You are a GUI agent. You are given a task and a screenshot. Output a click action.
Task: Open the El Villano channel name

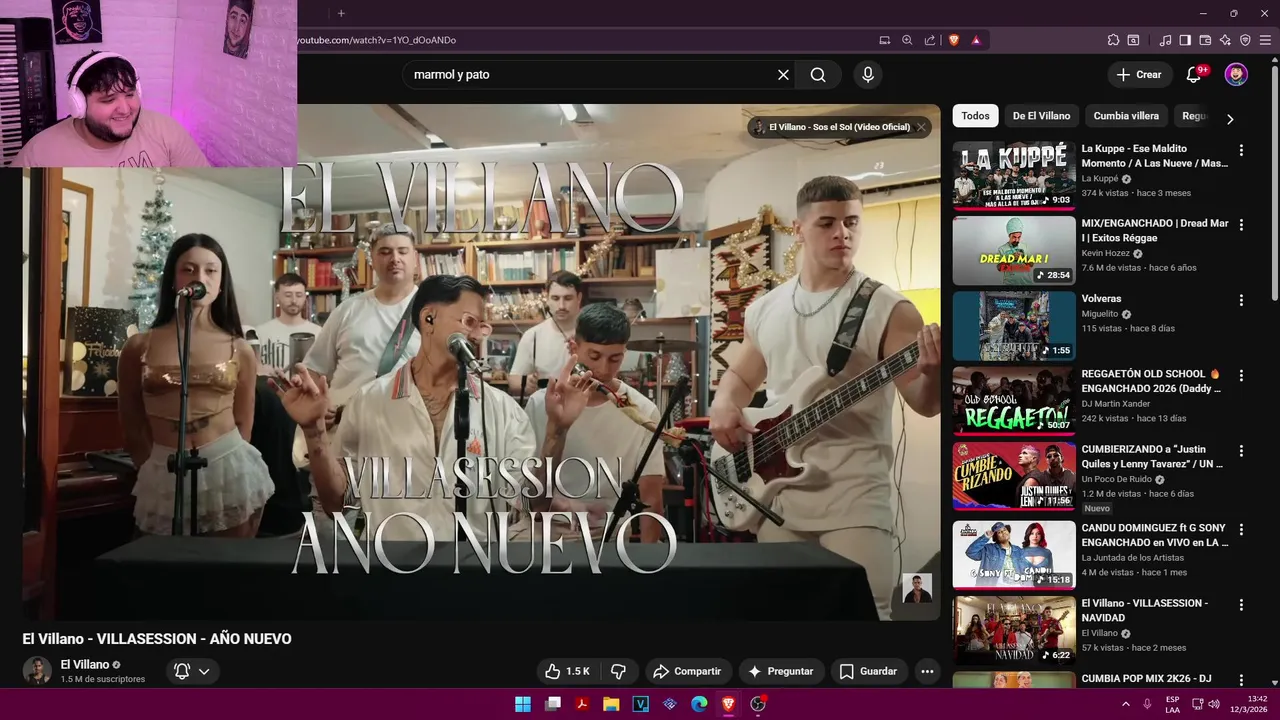(x=85, y=664)
